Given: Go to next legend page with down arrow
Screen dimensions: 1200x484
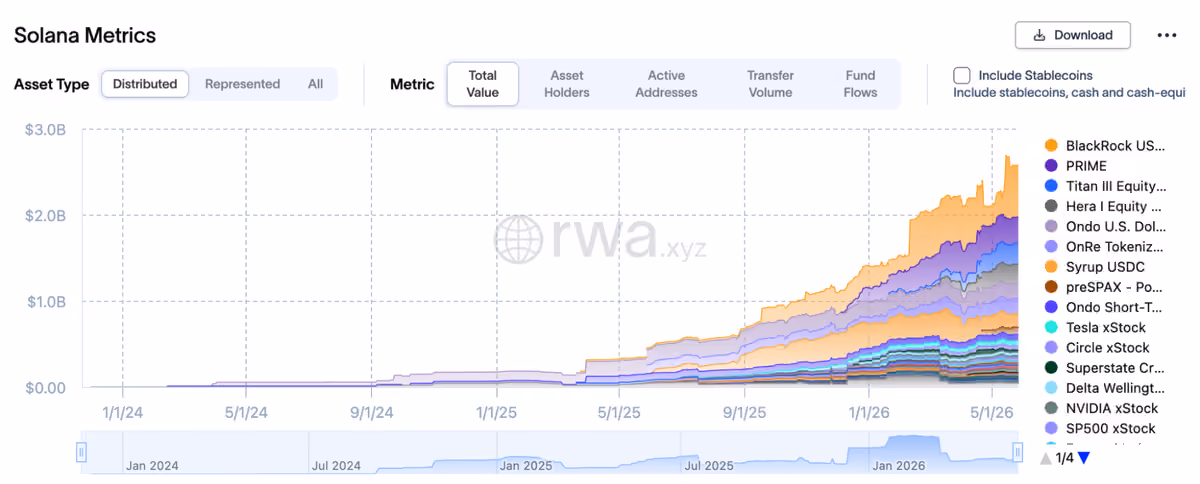Looking at the screenshot, I should [x=1083, y=458].
